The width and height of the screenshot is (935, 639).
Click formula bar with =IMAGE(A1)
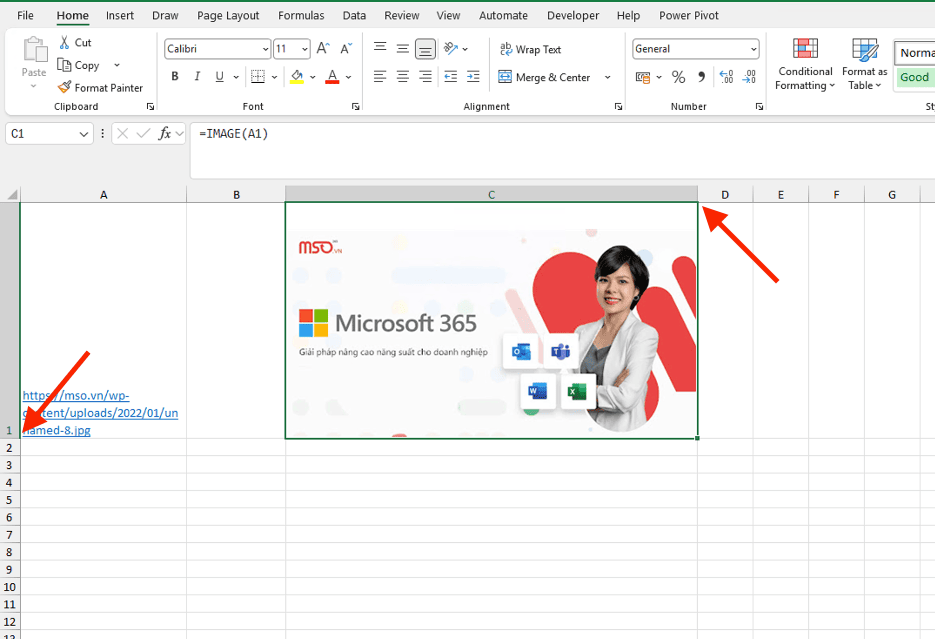click(561, 150)
